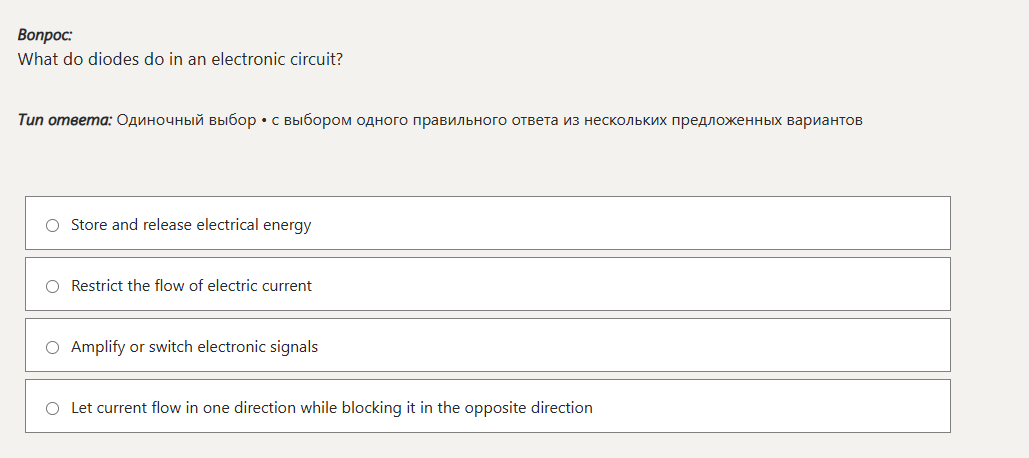Click the 'Amplify or switch electronic signals' label text
Viewport: 1029px width, 458px height.
(x=194, y=347)
